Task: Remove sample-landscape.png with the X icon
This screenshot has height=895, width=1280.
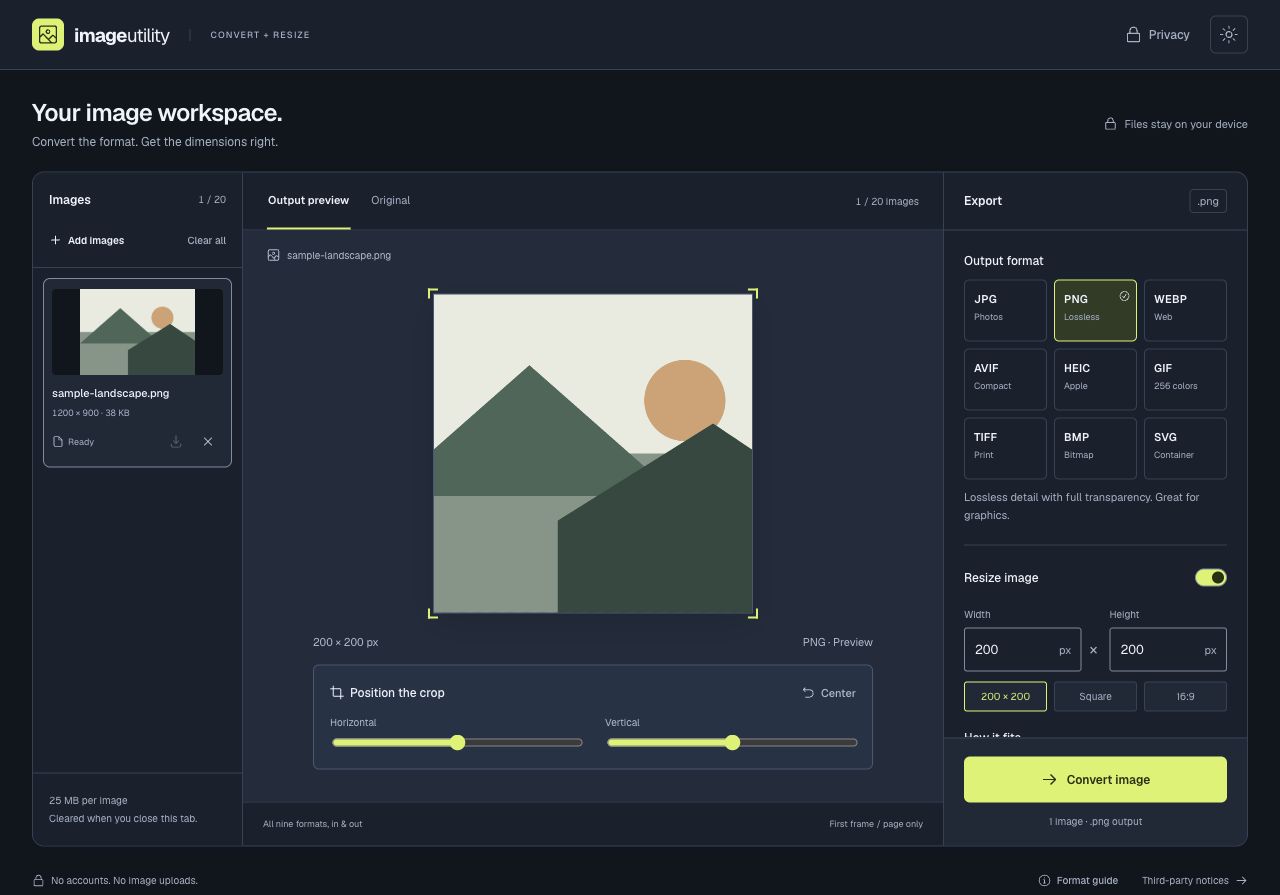Action: click(x=208, y=442)
